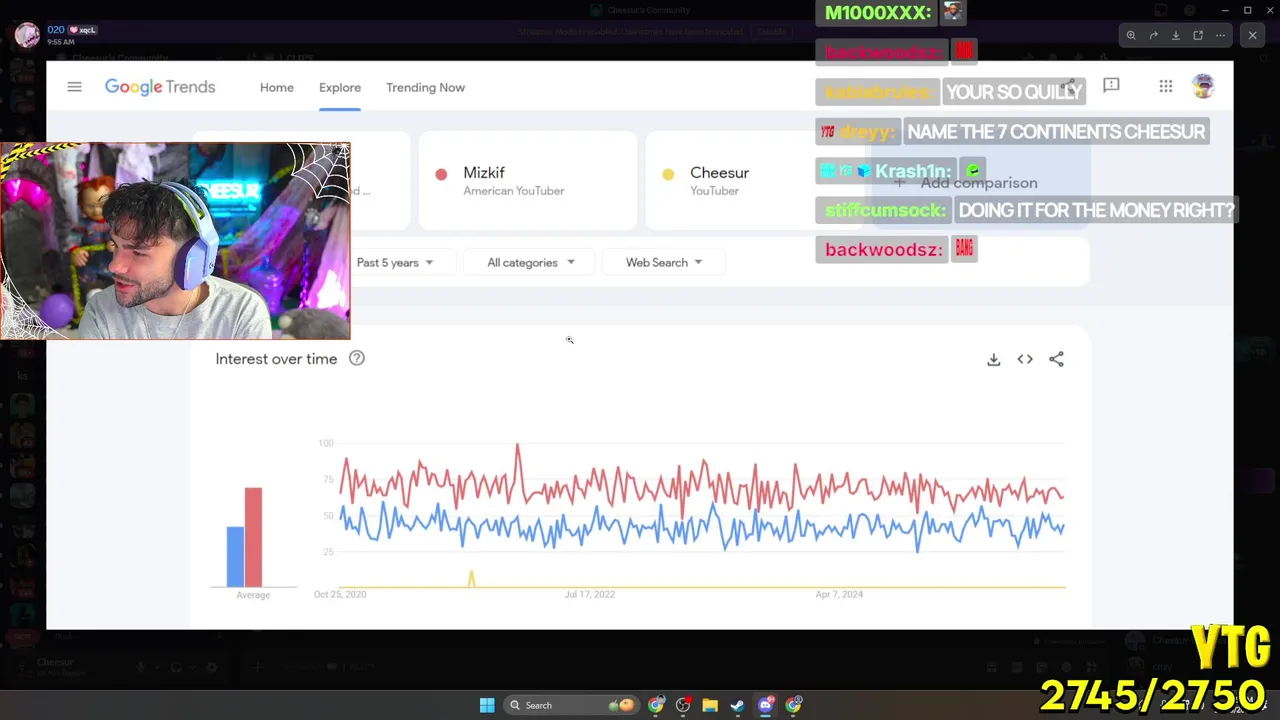1280x720 pixels.
Task: Share the Interest over time chart
Action: click(x=1056, y=359)
